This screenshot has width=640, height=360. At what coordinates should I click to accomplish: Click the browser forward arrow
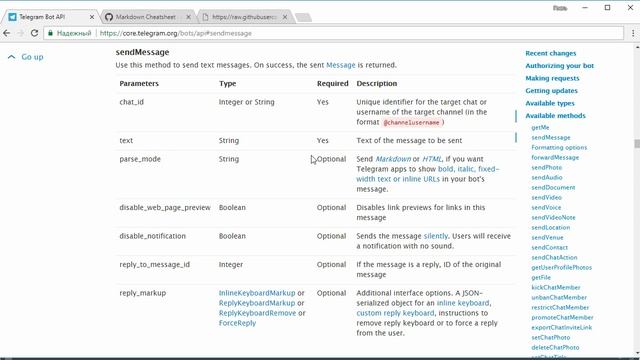click(20, 33)
